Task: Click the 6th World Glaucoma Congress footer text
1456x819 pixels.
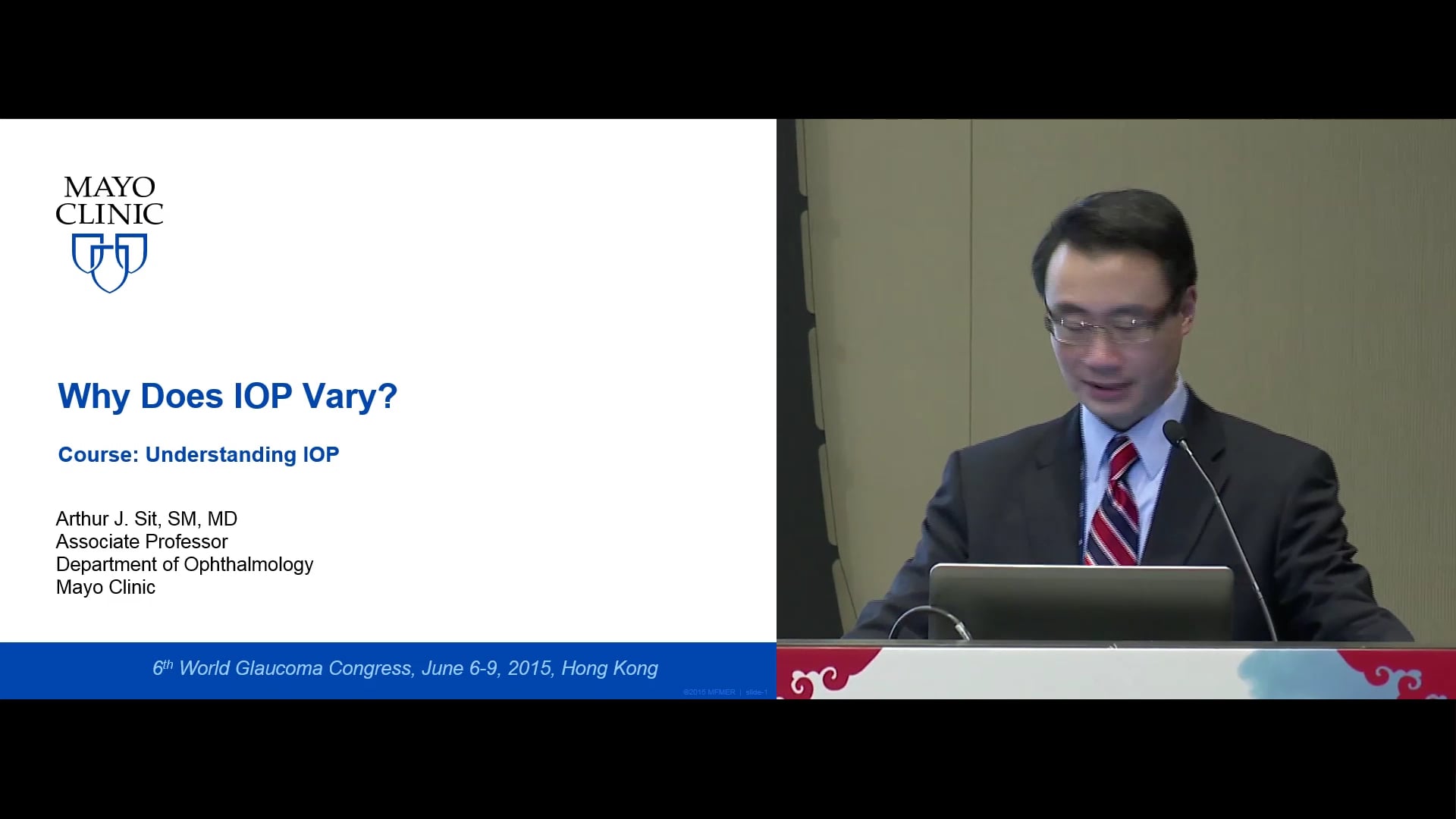Action: [405, 668]
